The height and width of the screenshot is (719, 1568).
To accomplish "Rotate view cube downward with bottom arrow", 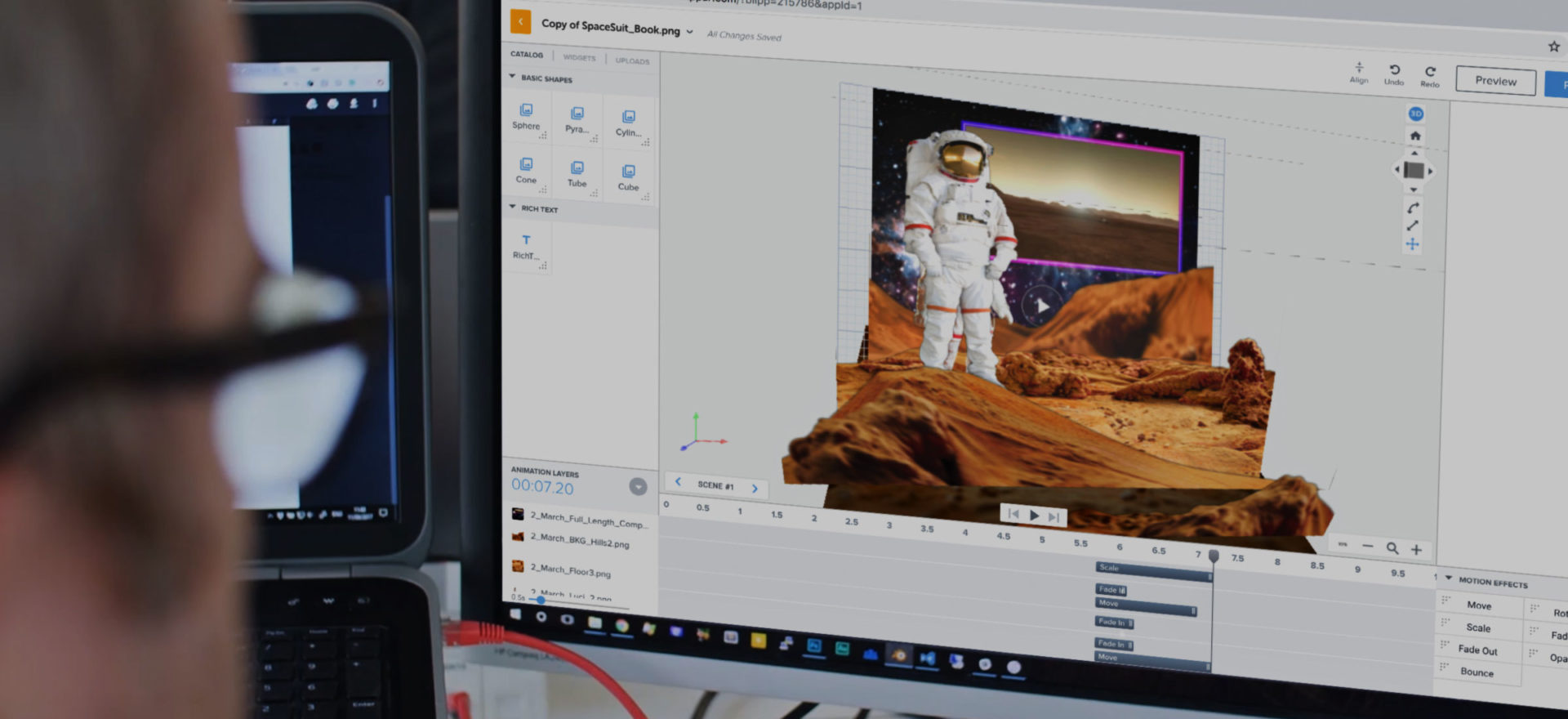I will (1414, 190).
